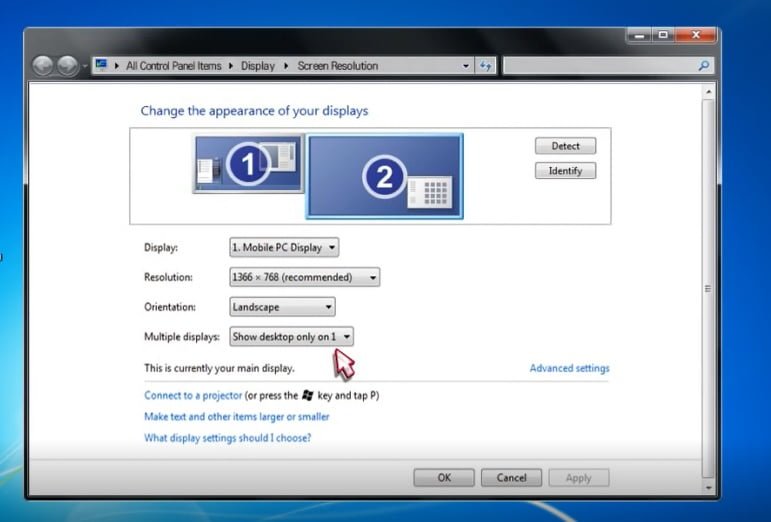Viewport: 771px width, 522px height.
Task: Click the Back navigation arrow
Action: click(44, 66)
